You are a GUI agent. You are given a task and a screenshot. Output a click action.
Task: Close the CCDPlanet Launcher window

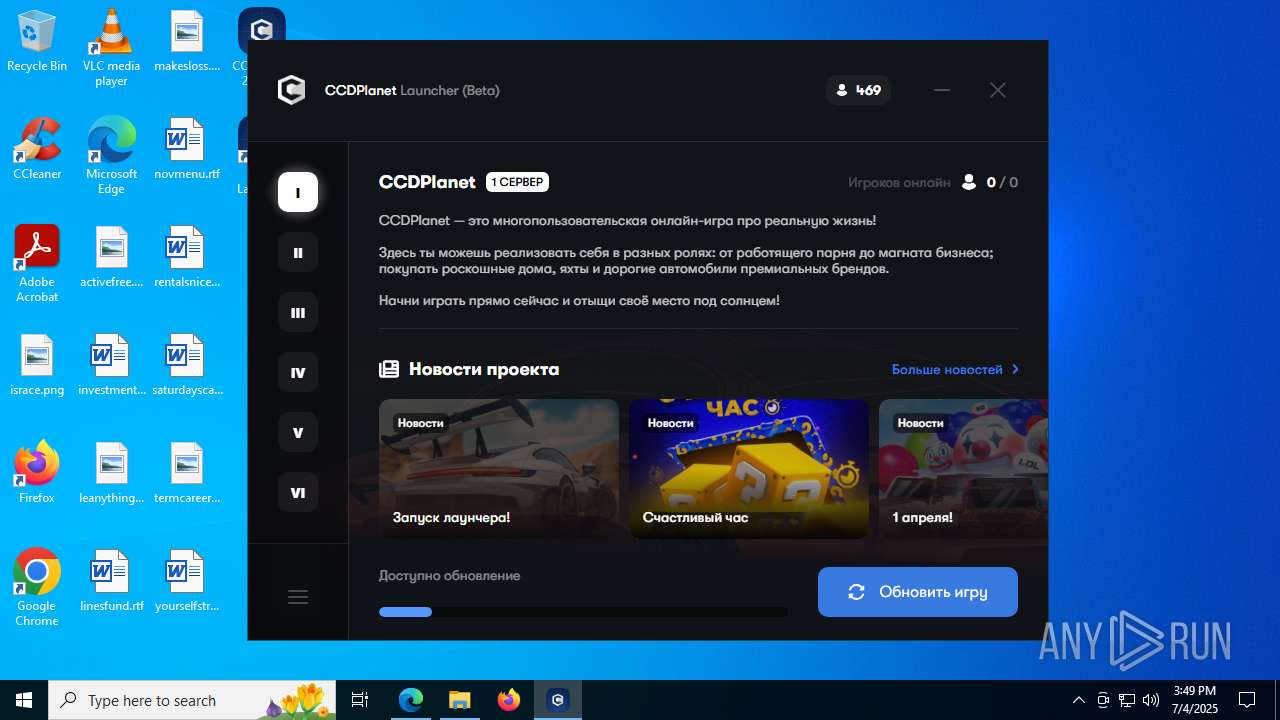pyautogui.click(x=998, y=90)
